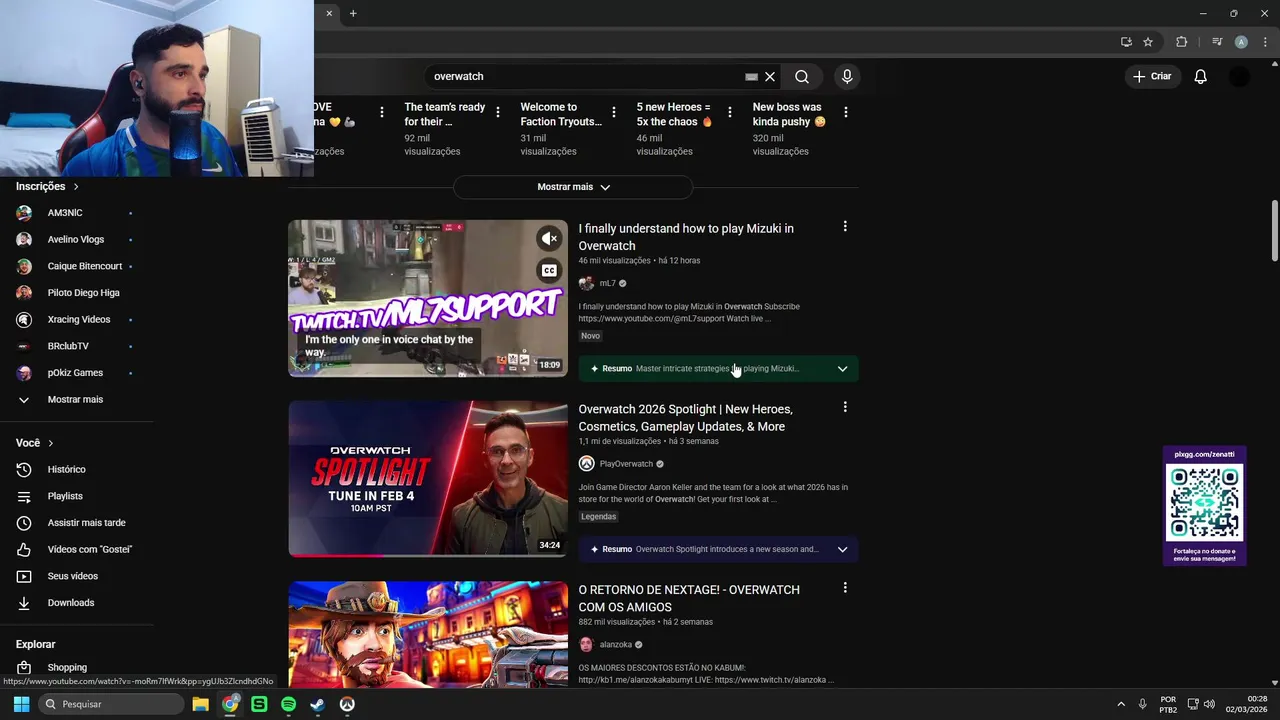Open the "Overwatch 2026 Spotlight" video title
This screenshot has height=720, width=1280.
685,418
